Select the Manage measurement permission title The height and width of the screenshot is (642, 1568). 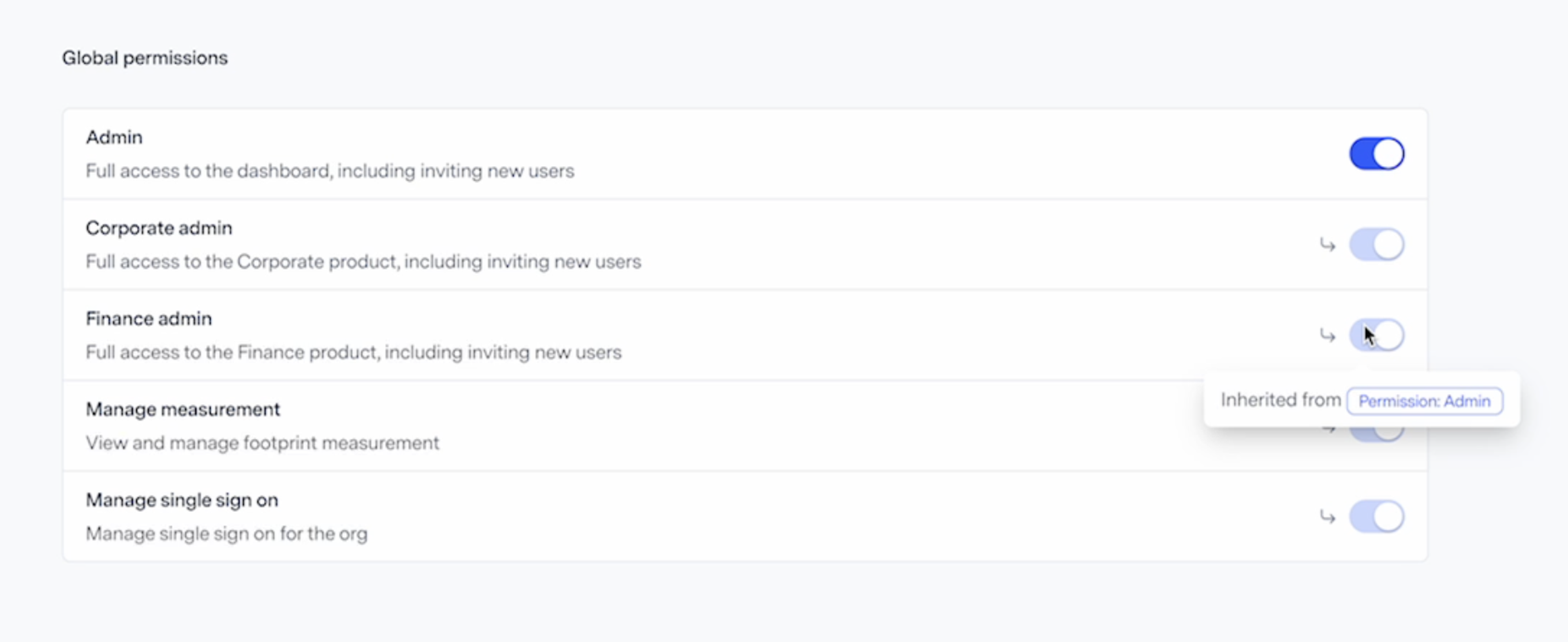click(x=183, y=410)
